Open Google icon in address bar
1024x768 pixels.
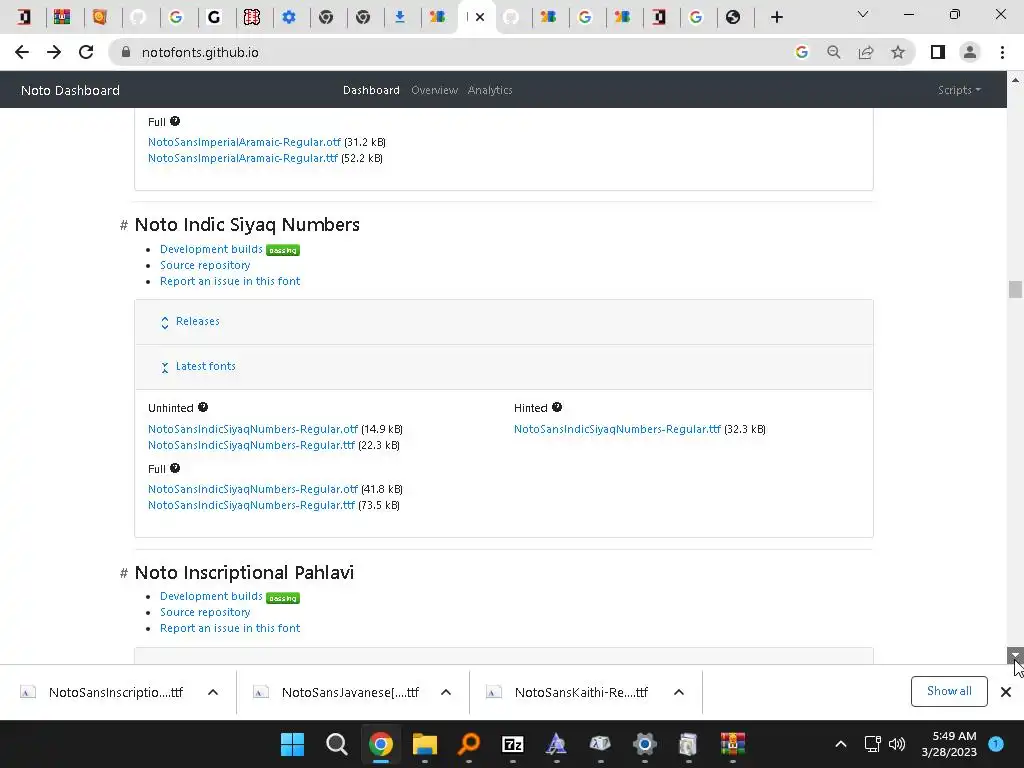coord(802,52)
